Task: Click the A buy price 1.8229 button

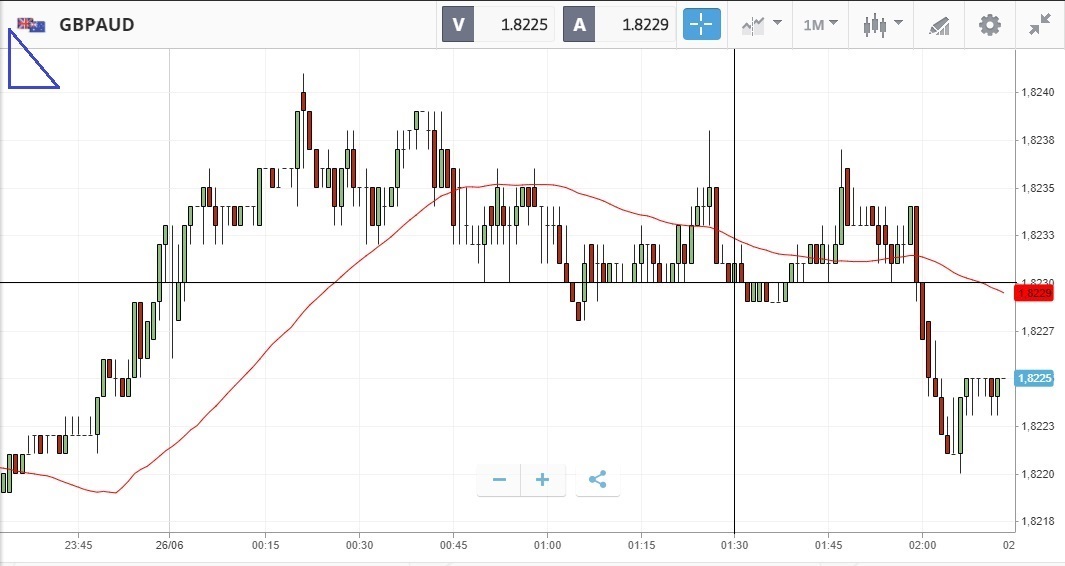Action: [620, 25]
